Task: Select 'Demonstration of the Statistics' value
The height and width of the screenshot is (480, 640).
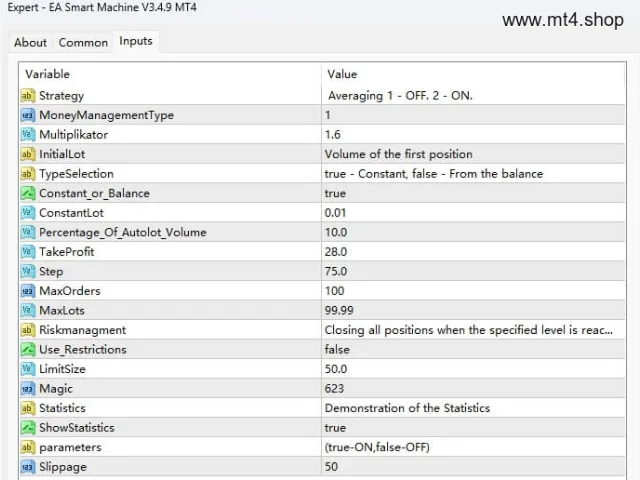Action: tap(407, 408)
